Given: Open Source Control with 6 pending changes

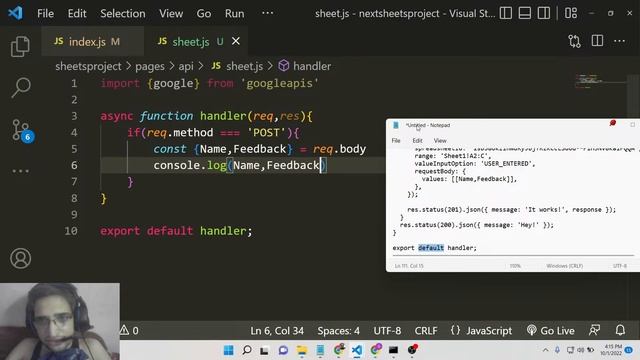Looking at the screenshot, I should [21, 130].
